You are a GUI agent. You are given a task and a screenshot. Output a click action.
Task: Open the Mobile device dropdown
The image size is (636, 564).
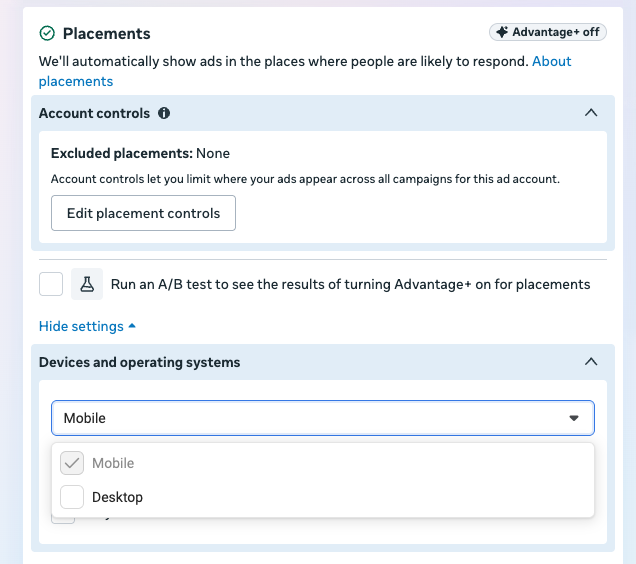323,418
